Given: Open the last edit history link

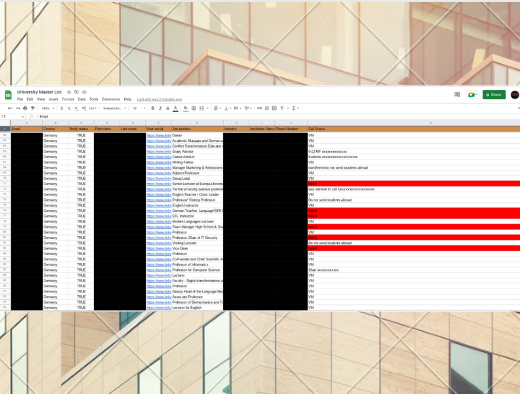Looking at the screenshot, I should pyautogui.click(x=159, y=99).
